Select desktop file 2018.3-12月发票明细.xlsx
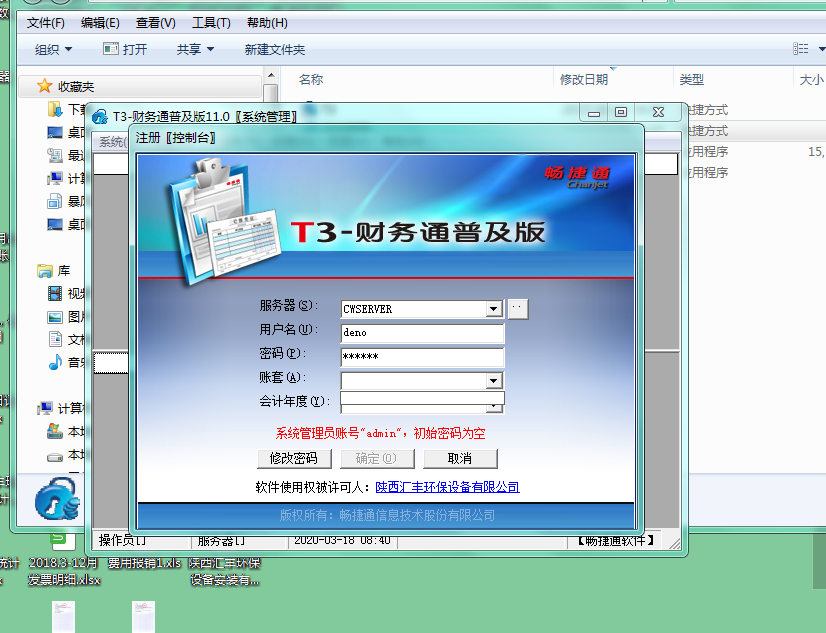Screen dimensions: 826x633 click(64, 571)
